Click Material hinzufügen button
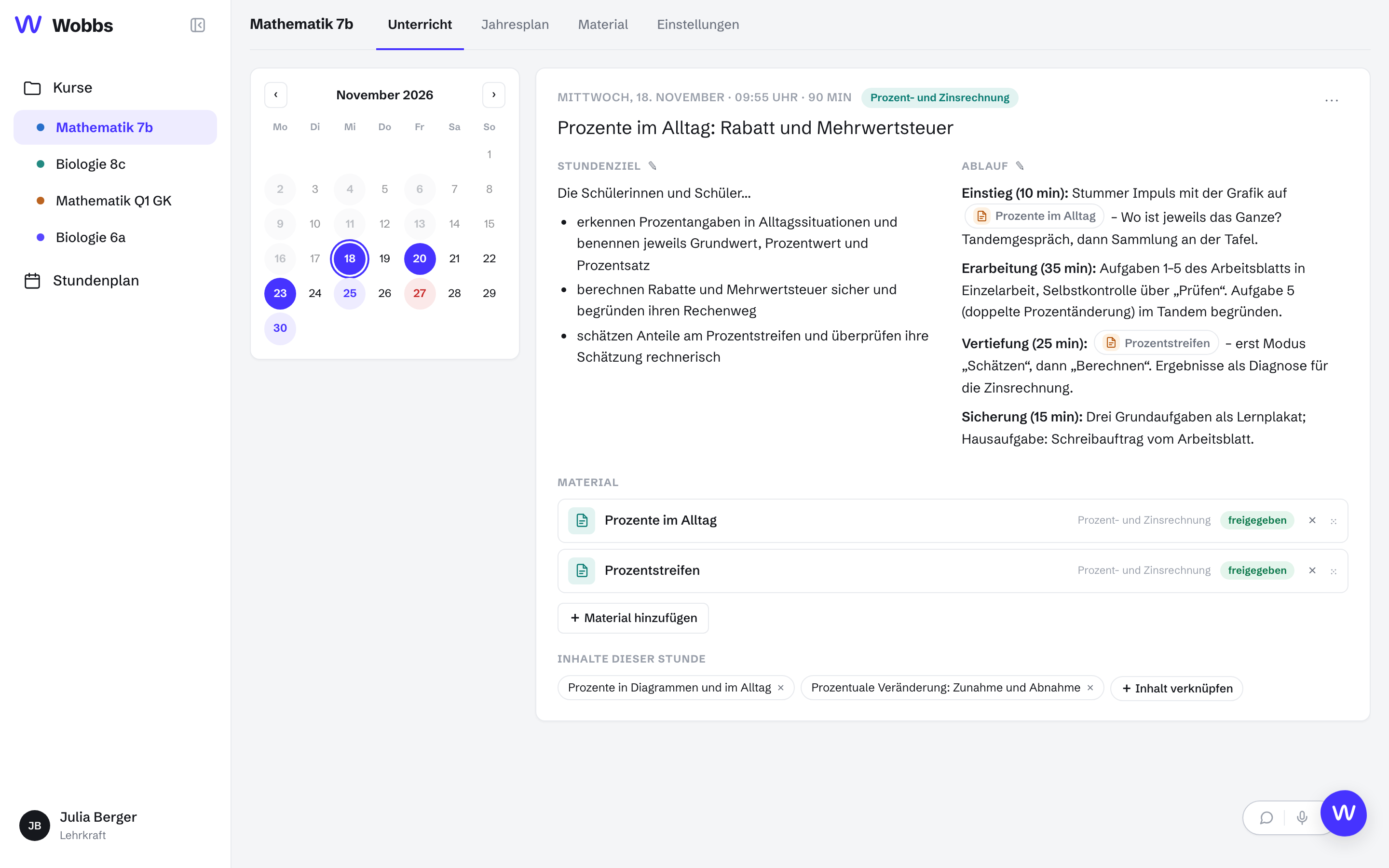 pyautogui.click(x=633, y=618)
